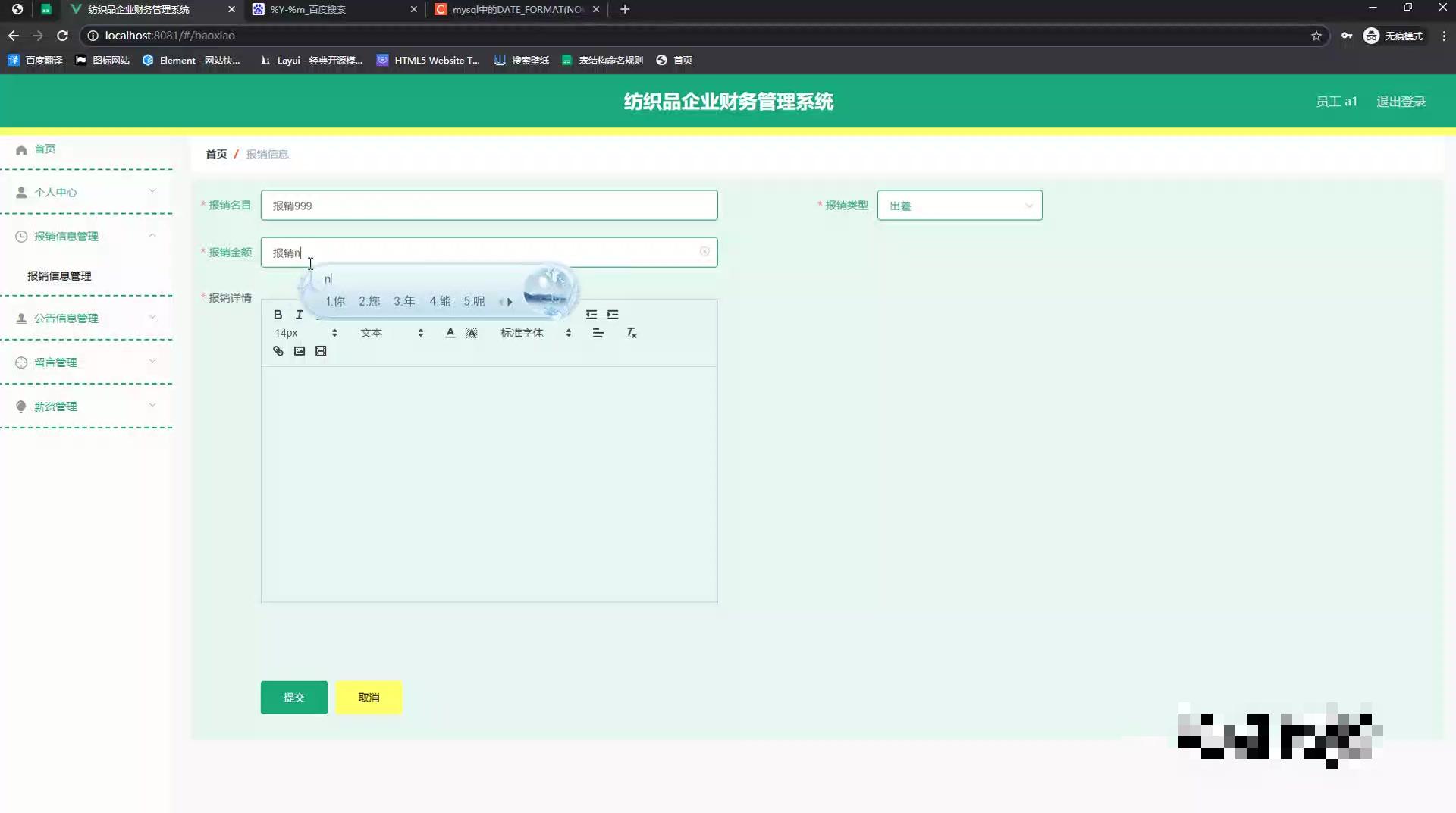Open the 报销类型 dropdown showing 出差
Viewport: 1456px width, 813px height.
click(959, 206)
